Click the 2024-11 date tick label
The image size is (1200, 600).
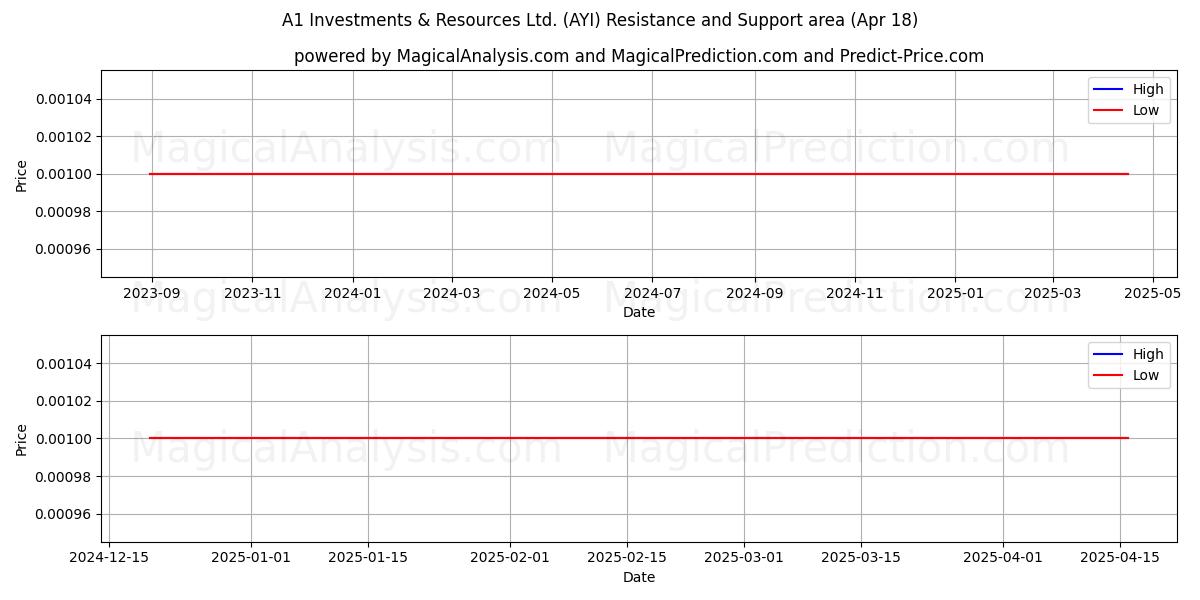854,293
